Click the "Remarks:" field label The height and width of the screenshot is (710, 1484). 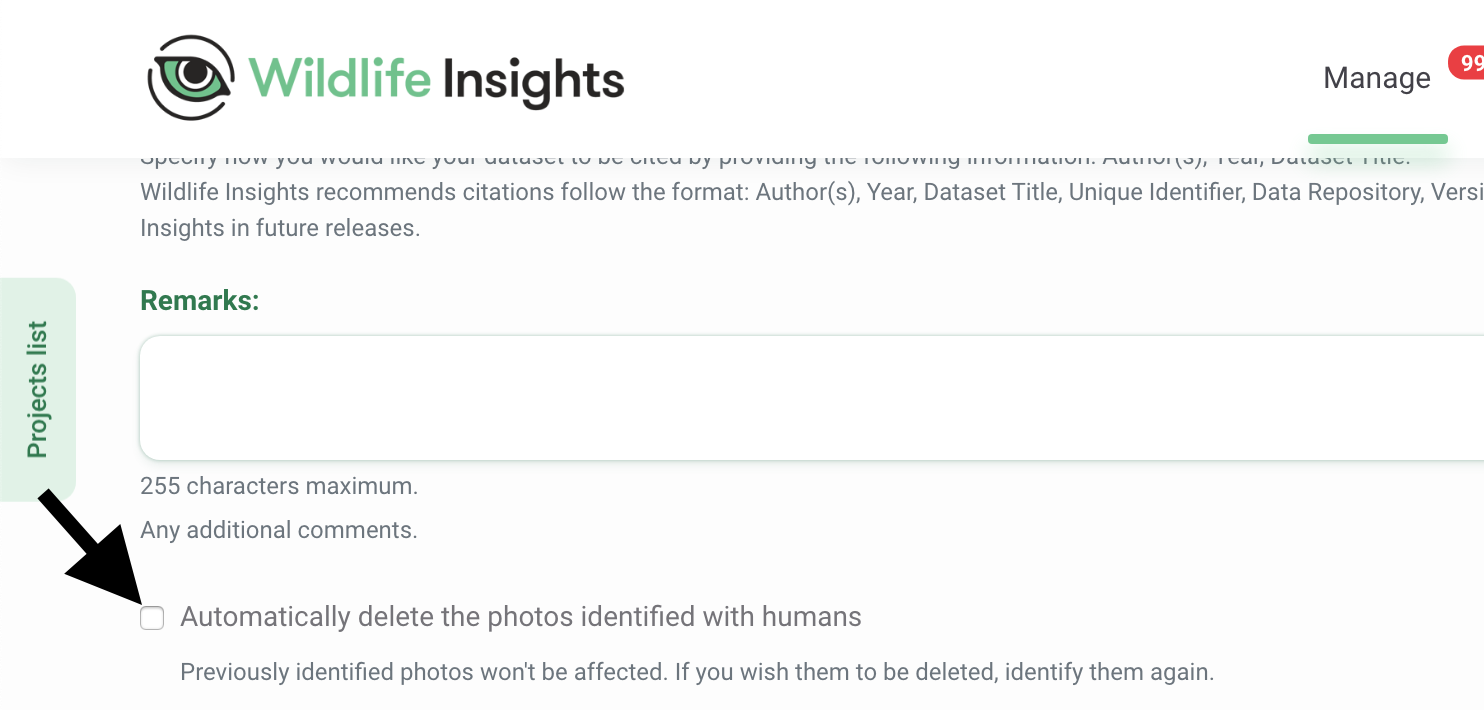coord(200,300)
